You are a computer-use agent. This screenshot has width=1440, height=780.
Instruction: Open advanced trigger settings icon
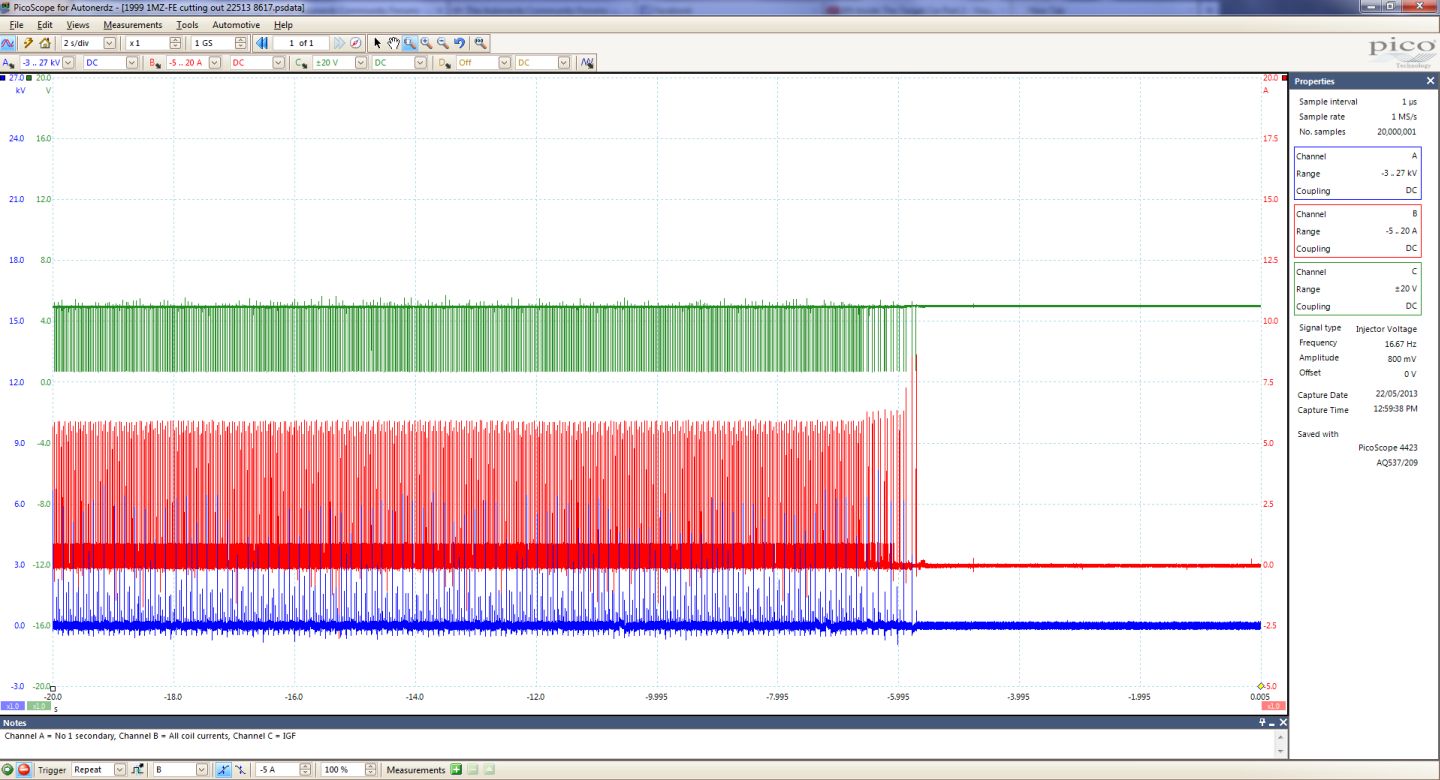pos(137,770)
